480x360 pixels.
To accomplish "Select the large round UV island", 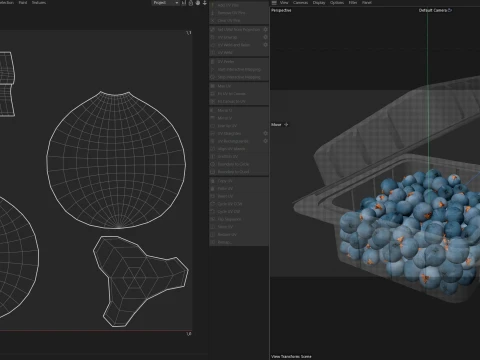I will 116,160.
